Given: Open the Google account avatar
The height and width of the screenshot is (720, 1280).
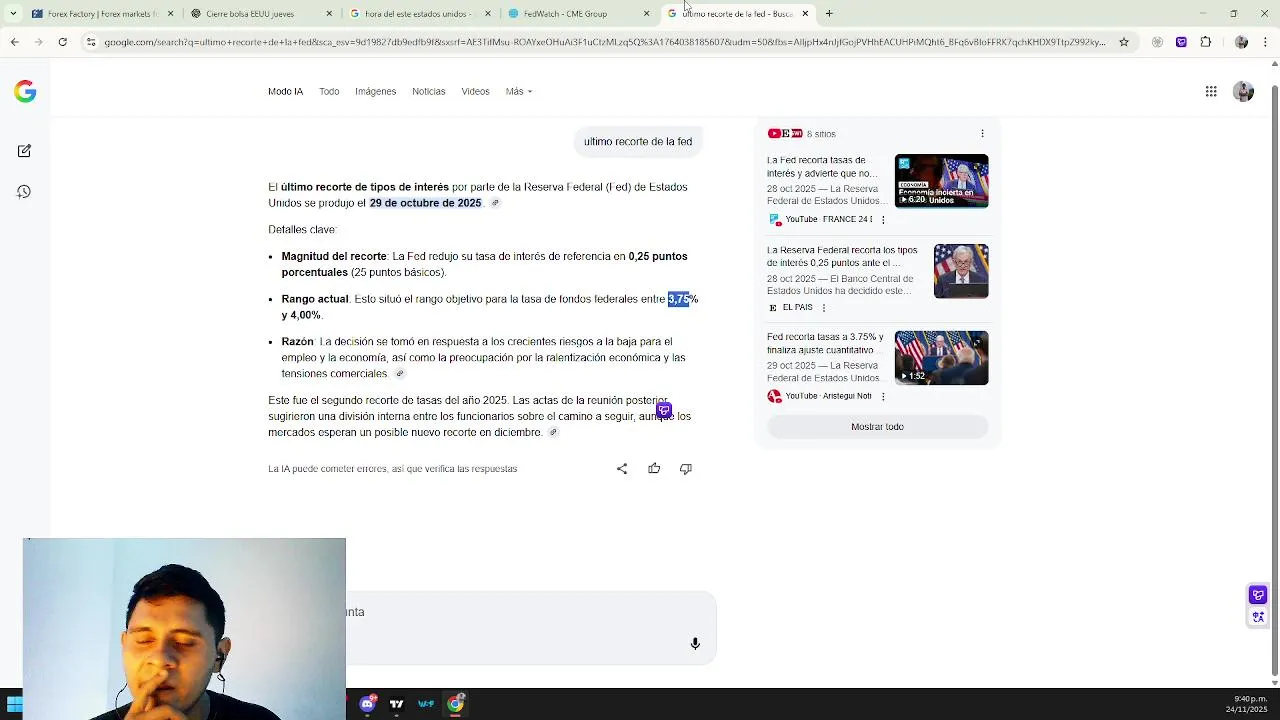Looking at the screenshot, I should tap(1244, 92).
